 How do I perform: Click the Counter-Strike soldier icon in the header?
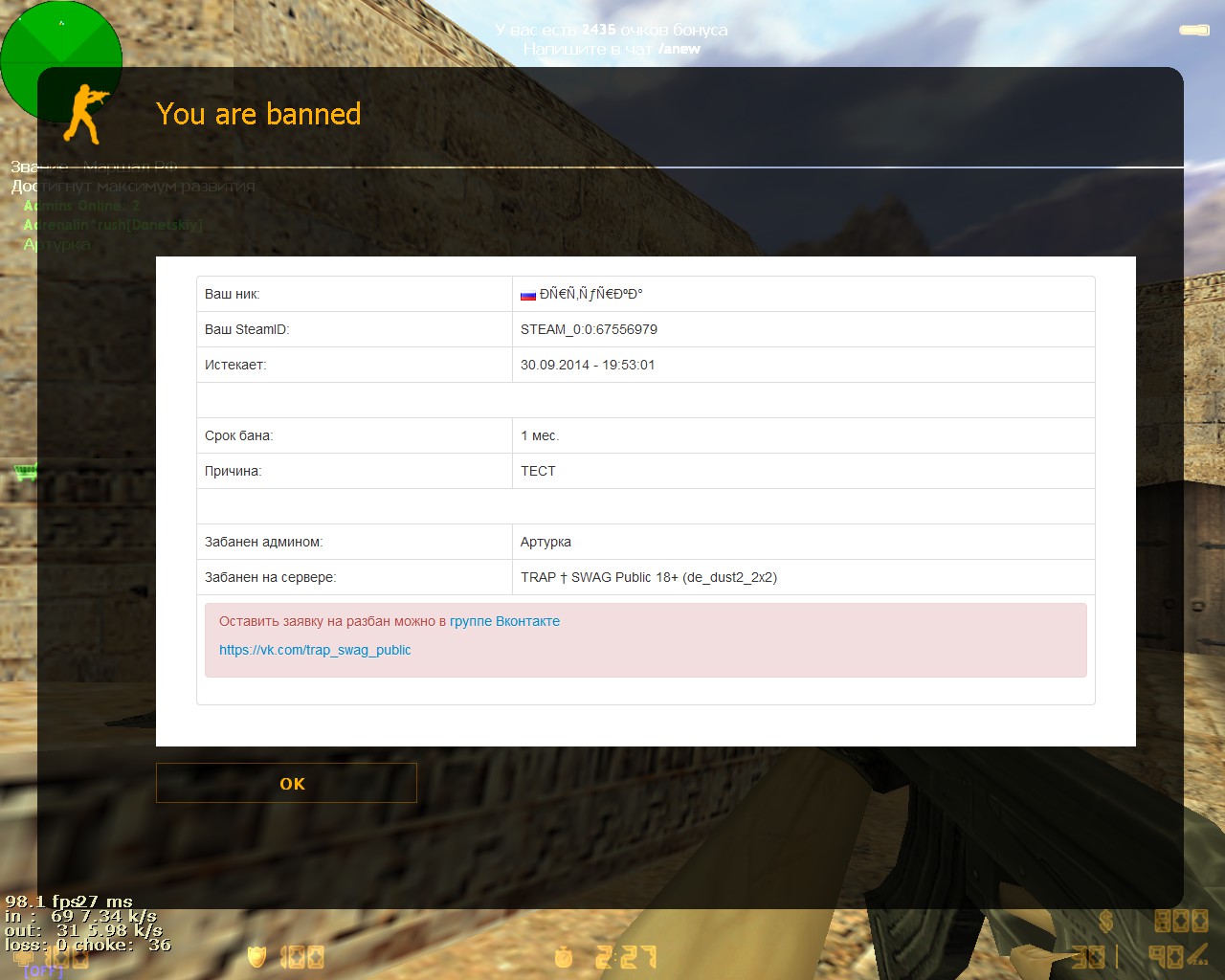tap(86, 114)
